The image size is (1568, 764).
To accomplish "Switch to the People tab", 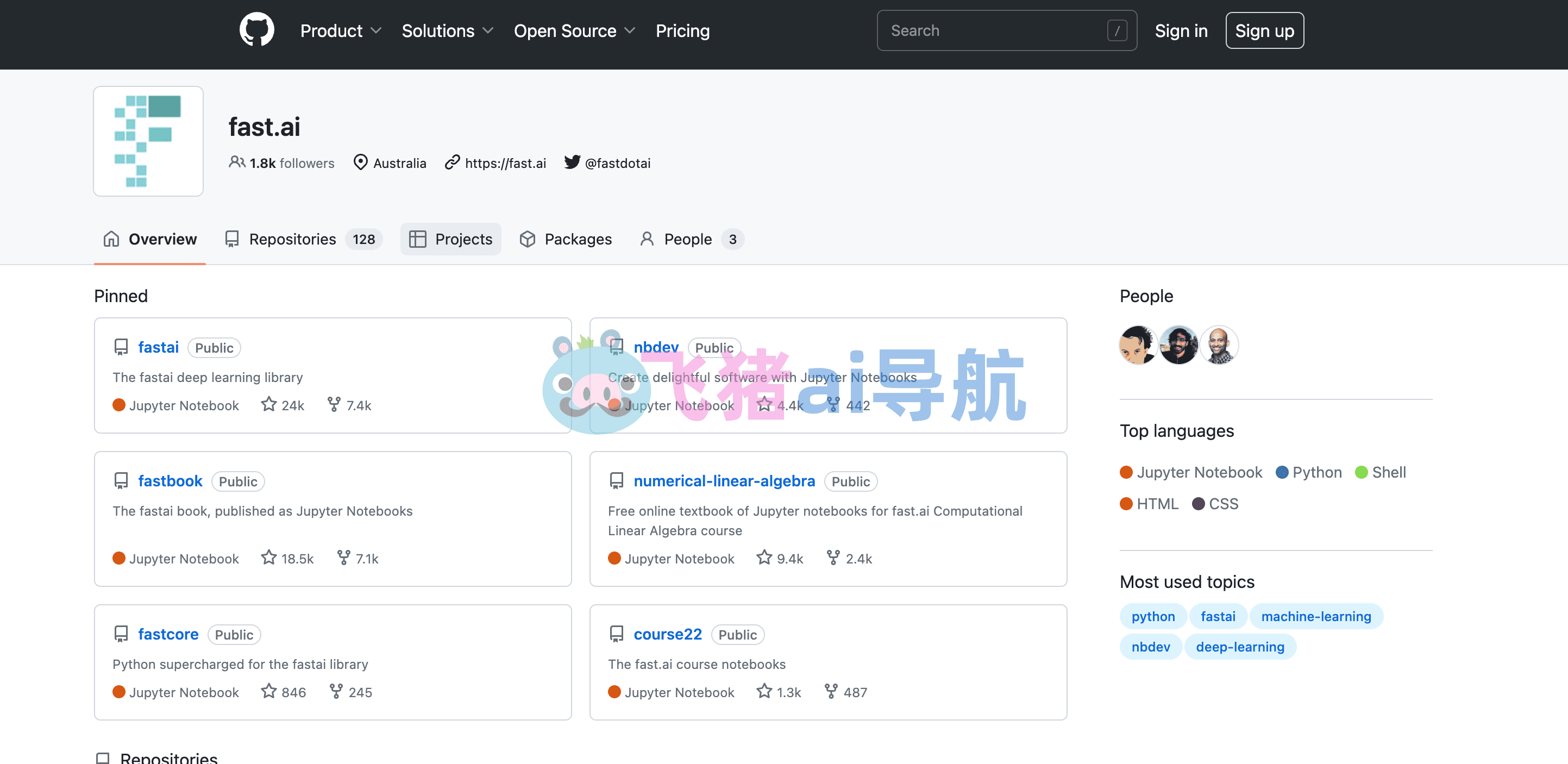I will [691, 239].
